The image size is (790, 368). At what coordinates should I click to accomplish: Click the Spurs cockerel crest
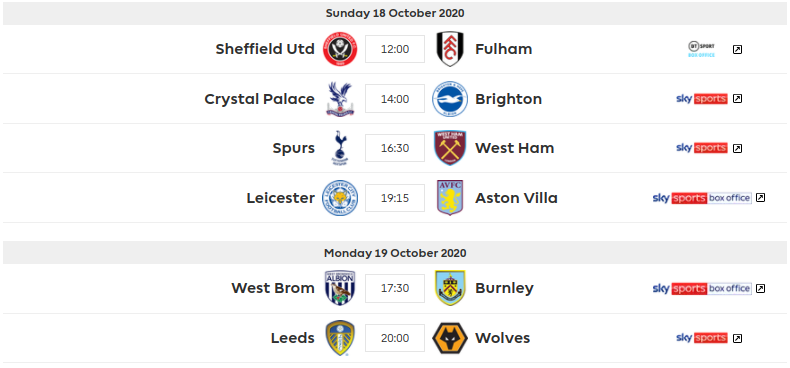[340, 148]
